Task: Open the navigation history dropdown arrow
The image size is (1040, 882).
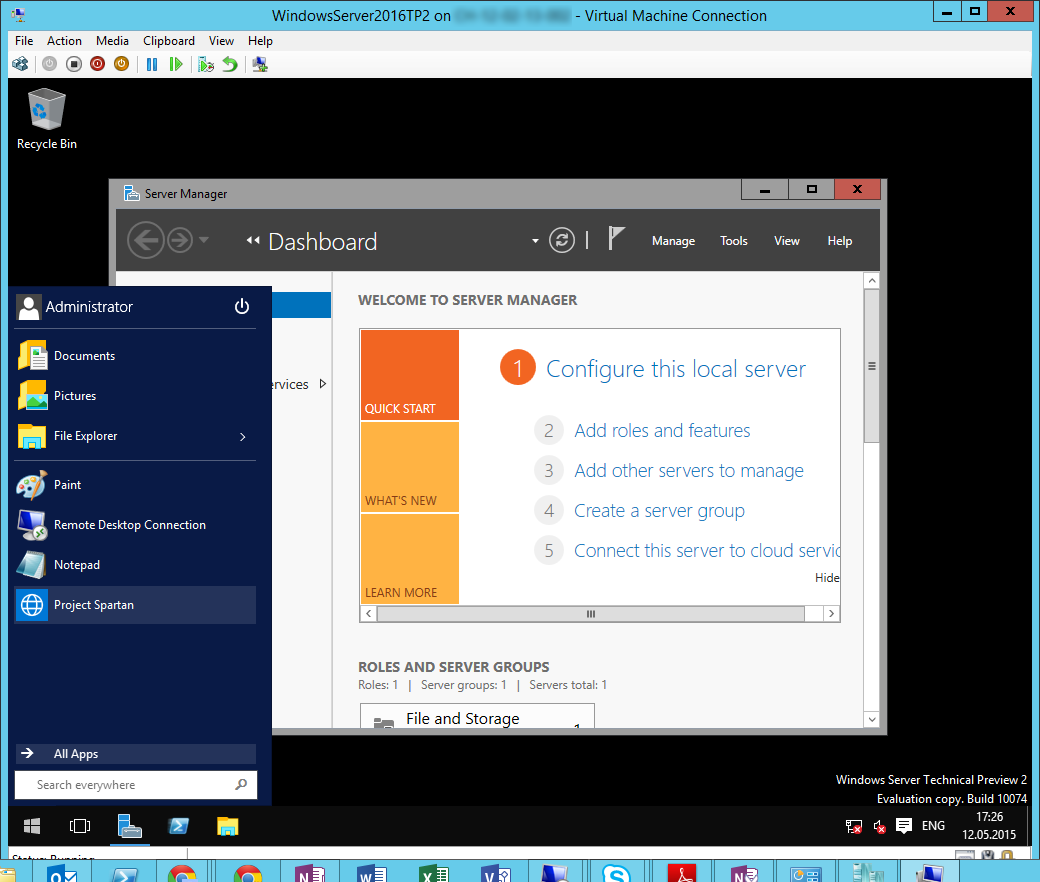Action: pyautogui.click(x=204, y=241)
